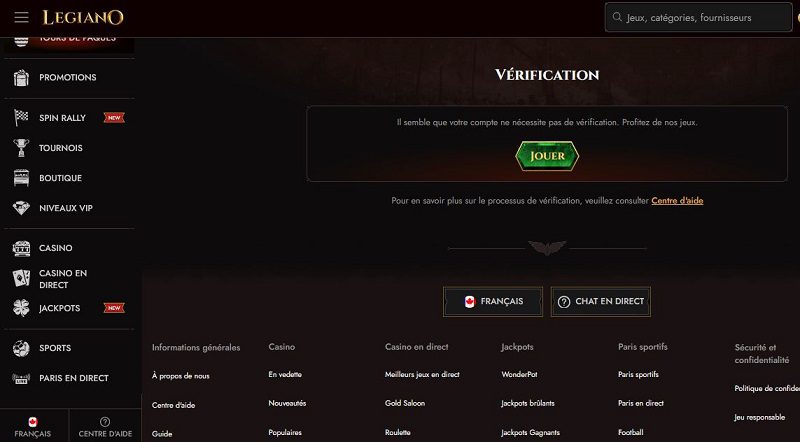This screenshot has height=442, width=800.
Task: Click the green Jouer button
Action: [547, 156]
